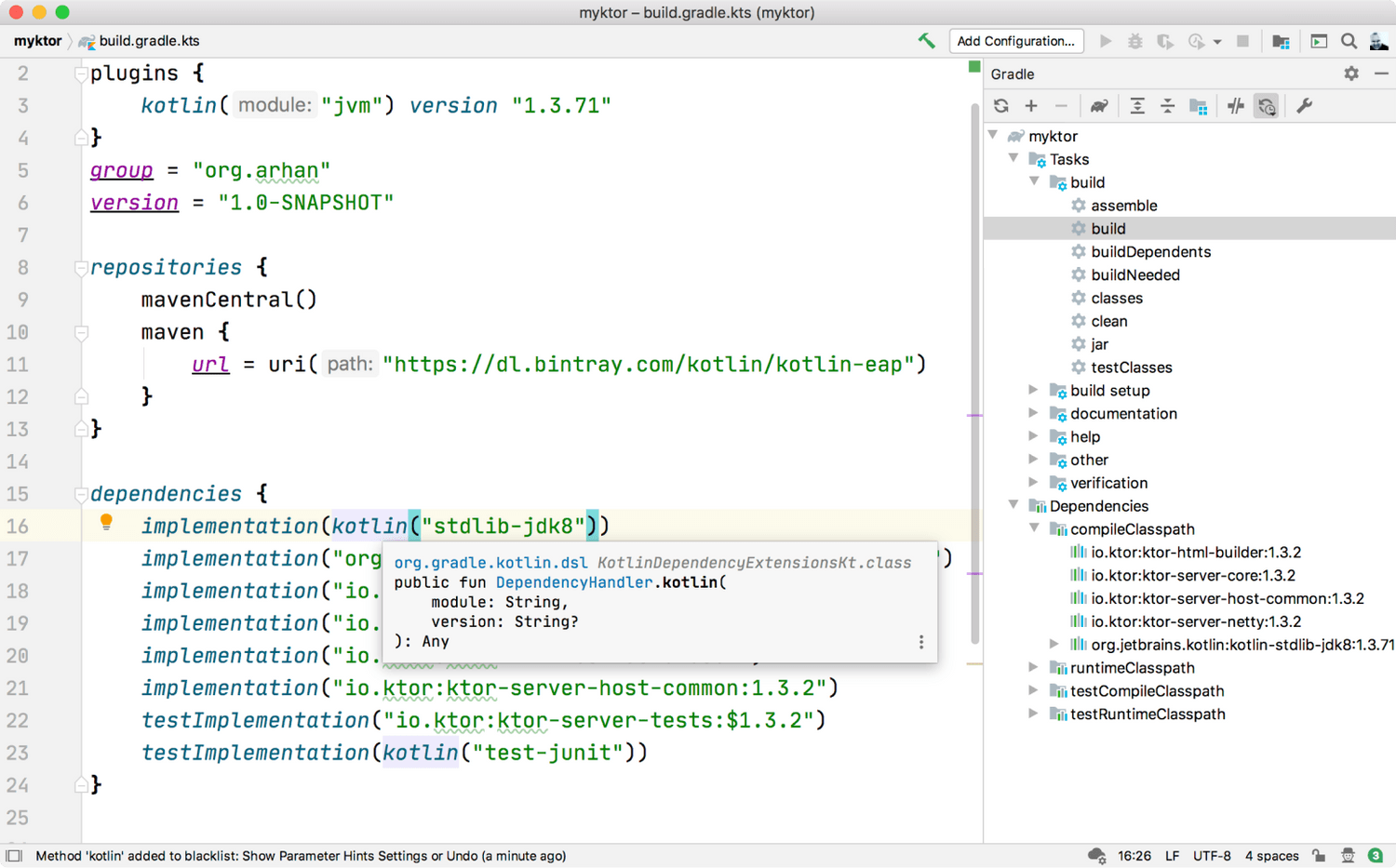Screen dimensions: 1396x868
Task: Expand the documentation tasks folder
Action: tap(1033, 413)
